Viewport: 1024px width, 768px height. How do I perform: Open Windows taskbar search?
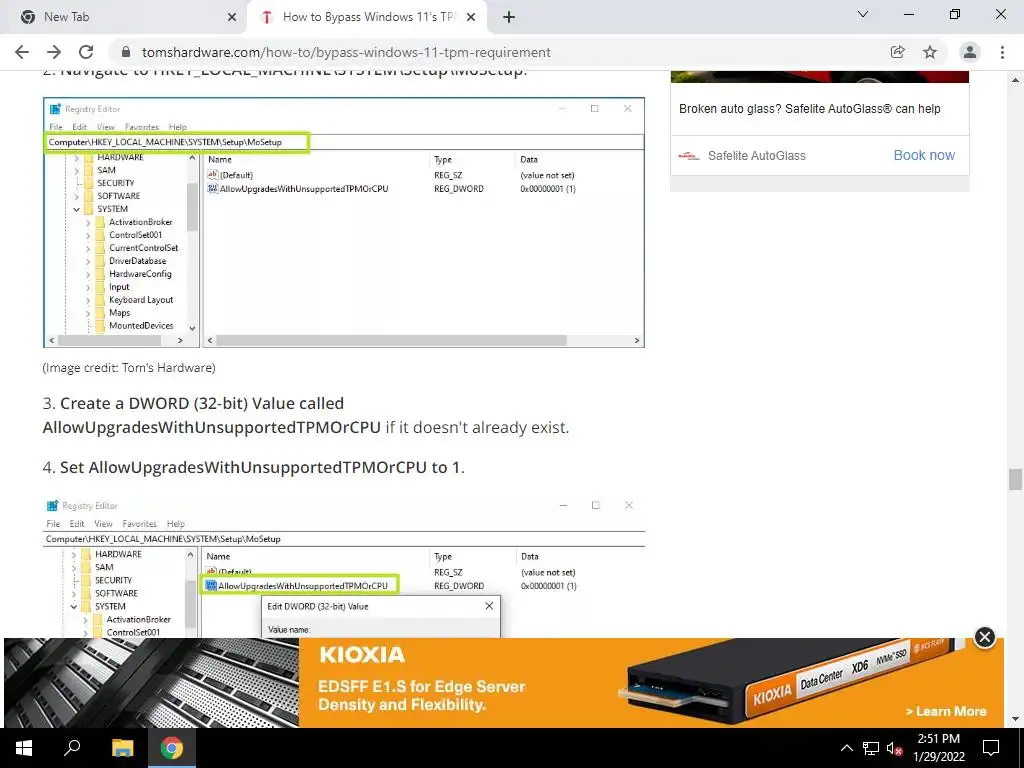coord(72,748)
